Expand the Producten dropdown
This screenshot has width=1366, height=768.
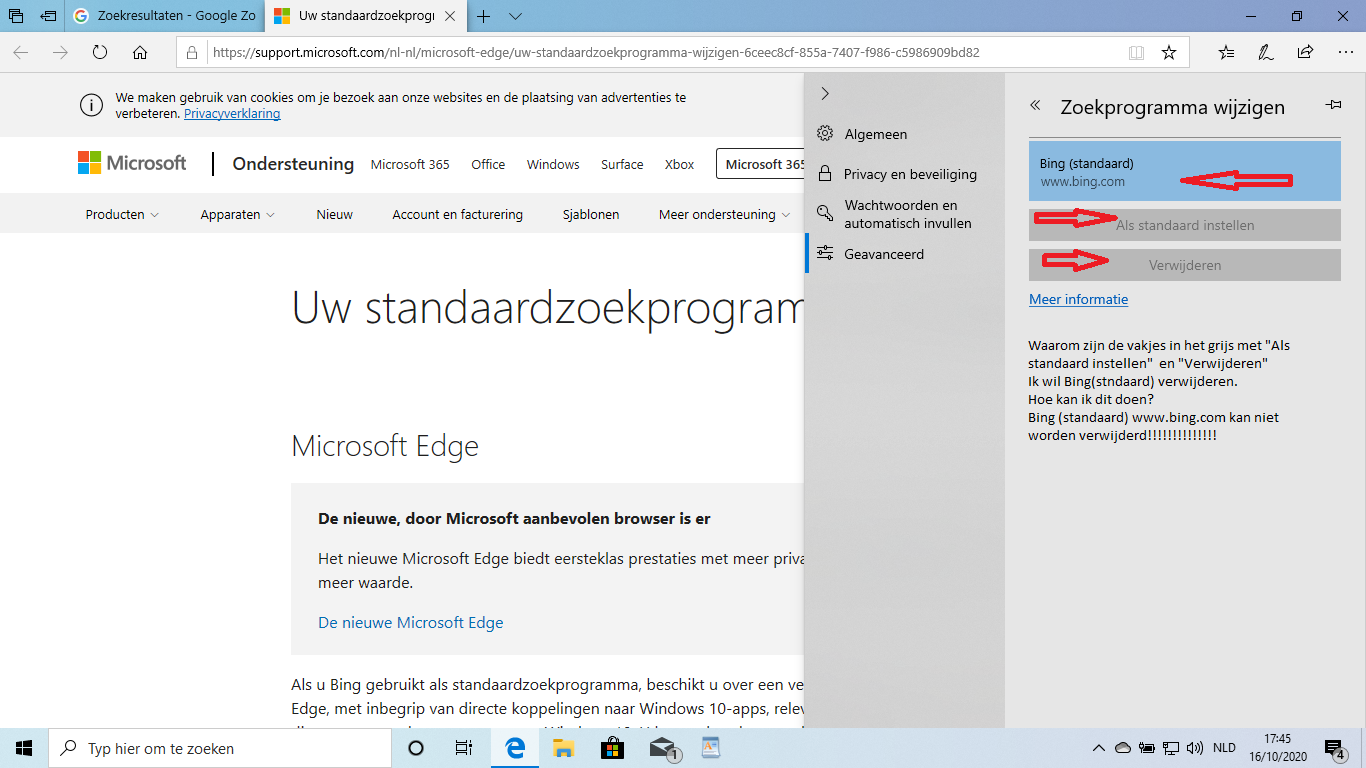coord(122,214)
